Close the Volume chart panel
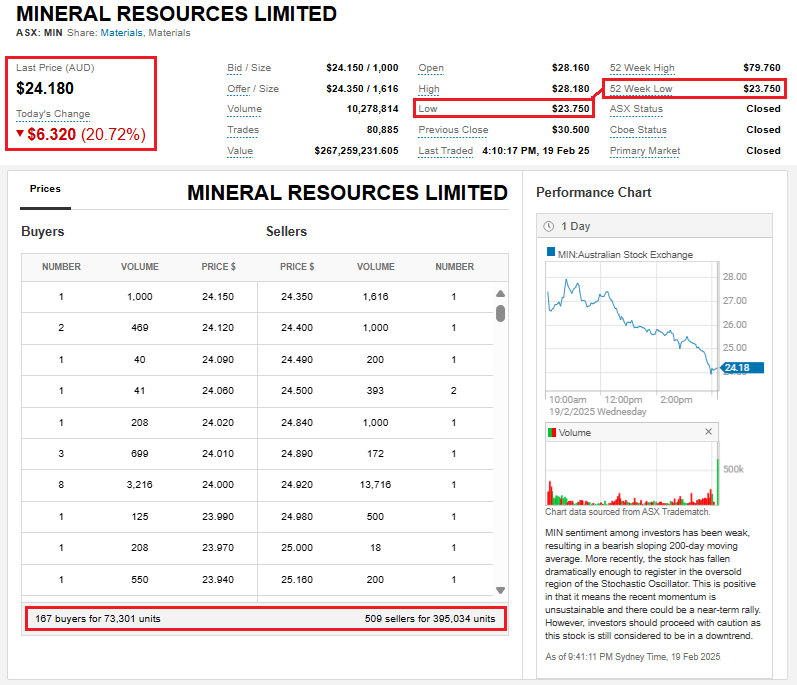This screenshot has height=685, width=797. click(709, 432)
